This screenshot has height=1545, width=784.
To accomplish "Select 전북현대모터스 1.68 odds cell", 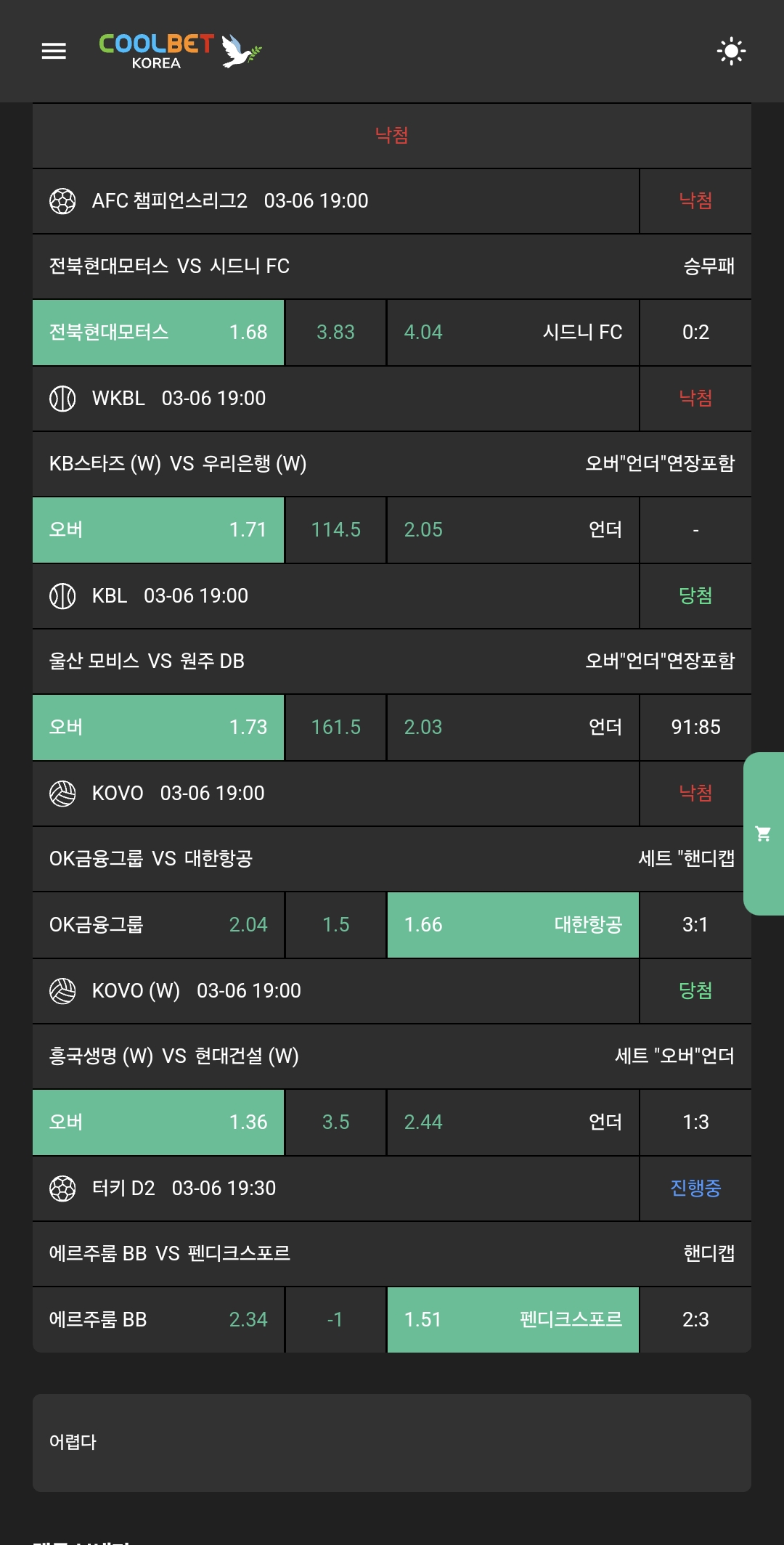I will (x=158, y=333).
